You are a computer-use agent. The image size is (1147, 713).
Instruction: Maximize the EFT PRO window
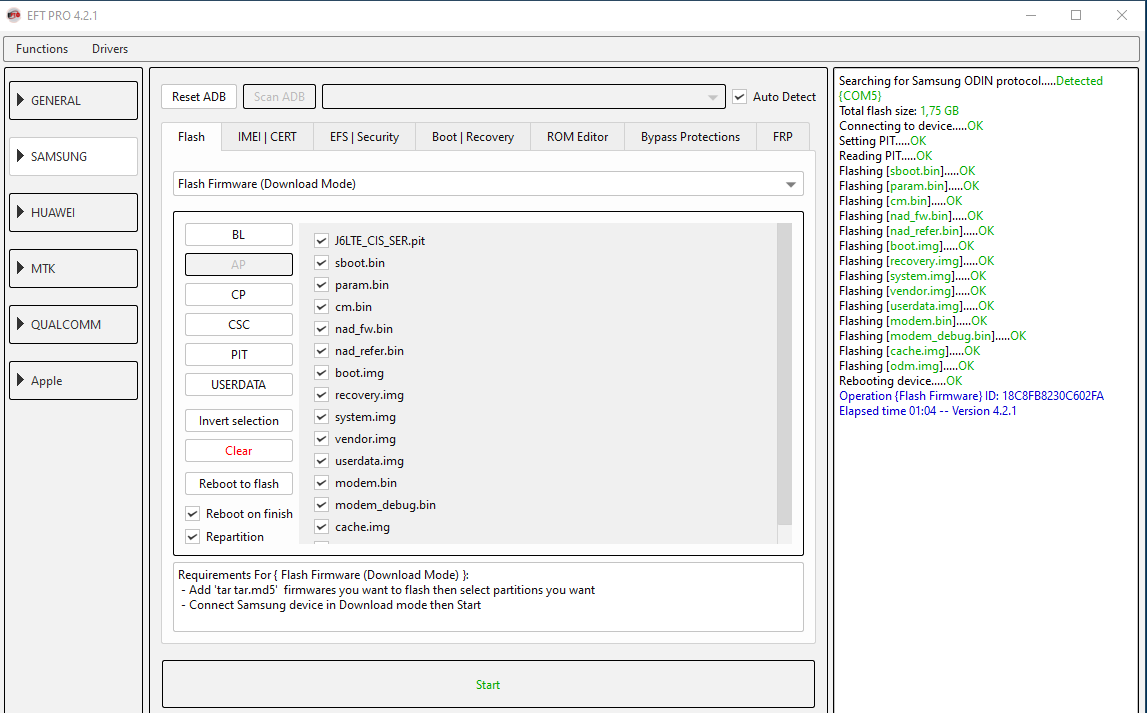coord(1076,15)
